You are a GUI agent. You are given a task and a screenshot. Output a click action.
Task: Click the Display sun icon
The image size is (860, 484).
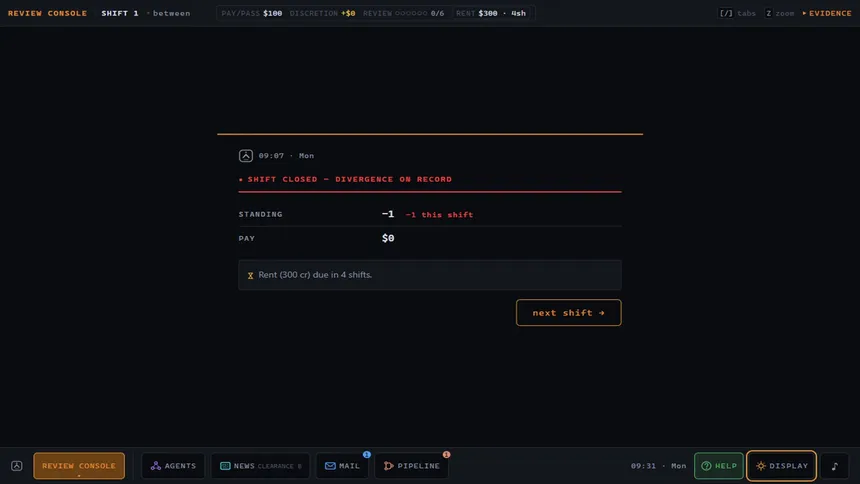[761, 465]
